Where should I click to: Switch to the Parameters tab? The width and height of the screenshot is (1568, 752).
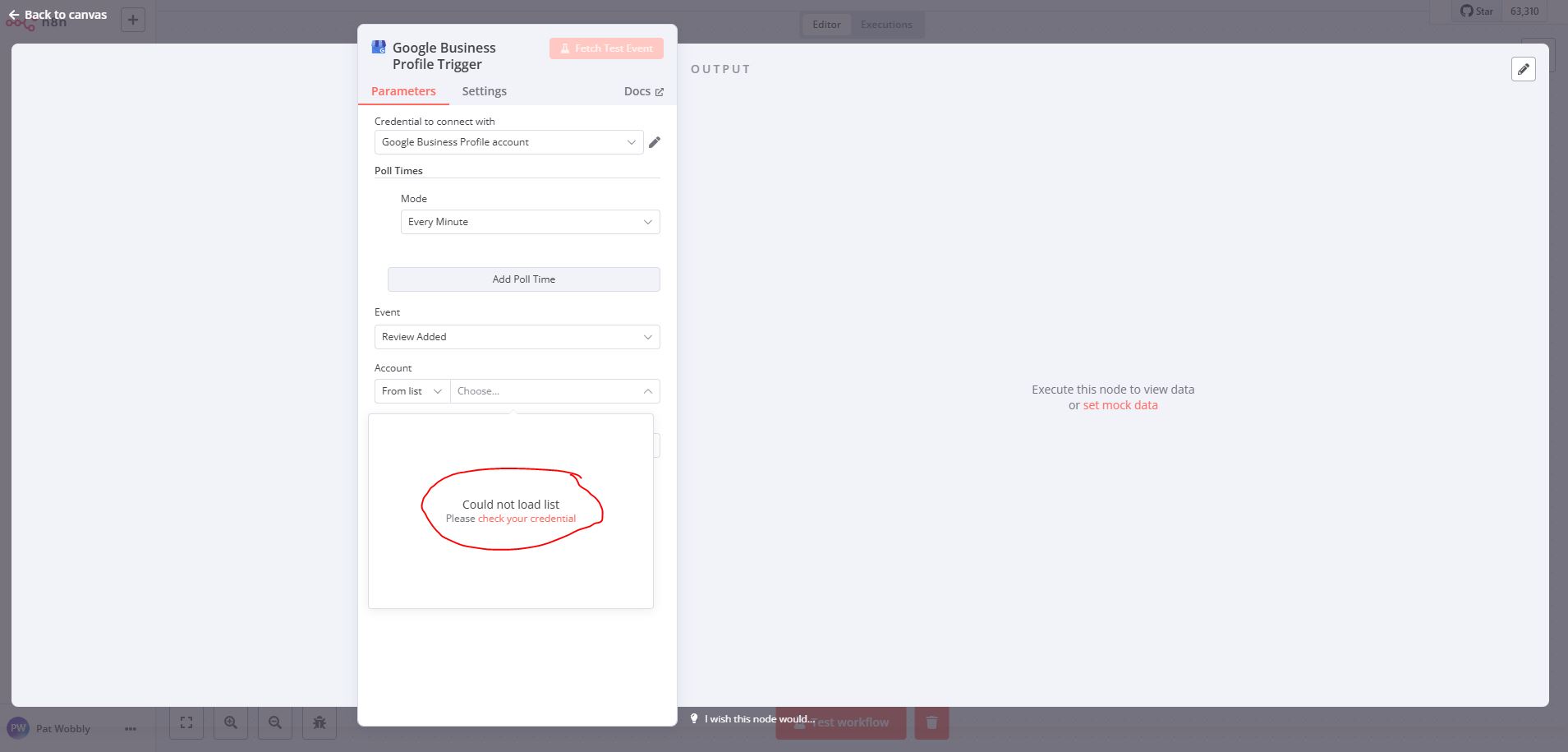point(403,91)
